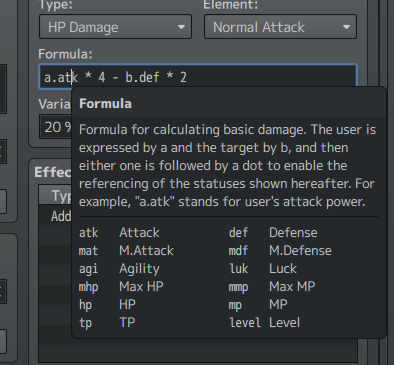Click the mdf M.Defense entry in tooltip
The height and width of the screenshot is (365, 394).
tap(280, 250)
